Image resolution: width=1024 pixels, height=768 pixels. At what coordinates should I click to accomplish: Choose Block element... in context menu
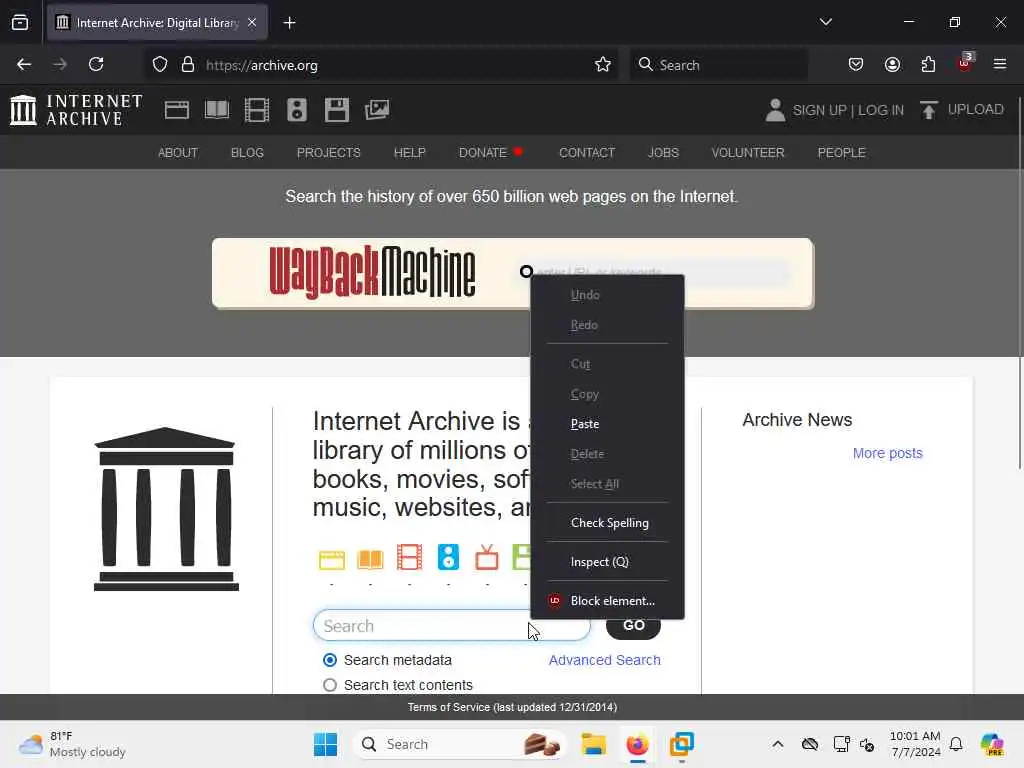pyautogui.click(x=607, y=601)
